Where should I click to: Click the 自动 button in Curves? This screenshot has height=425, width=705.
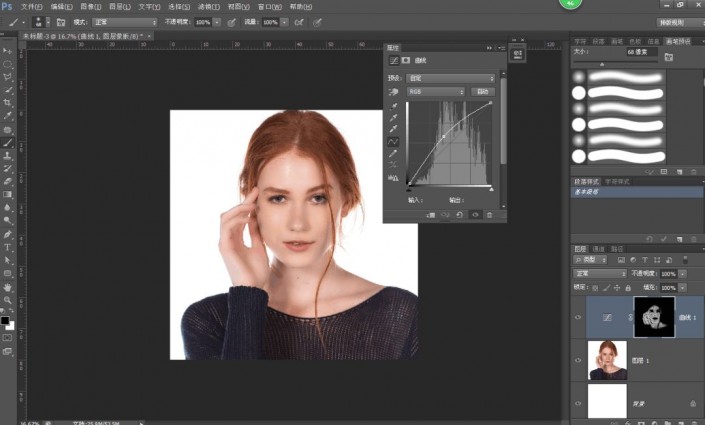(x=484, y=92)
